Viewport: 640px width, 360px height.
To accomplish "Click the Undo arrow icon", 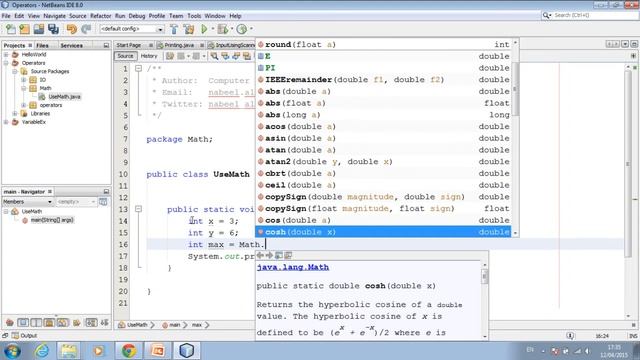I will click(x=71, y=29).
